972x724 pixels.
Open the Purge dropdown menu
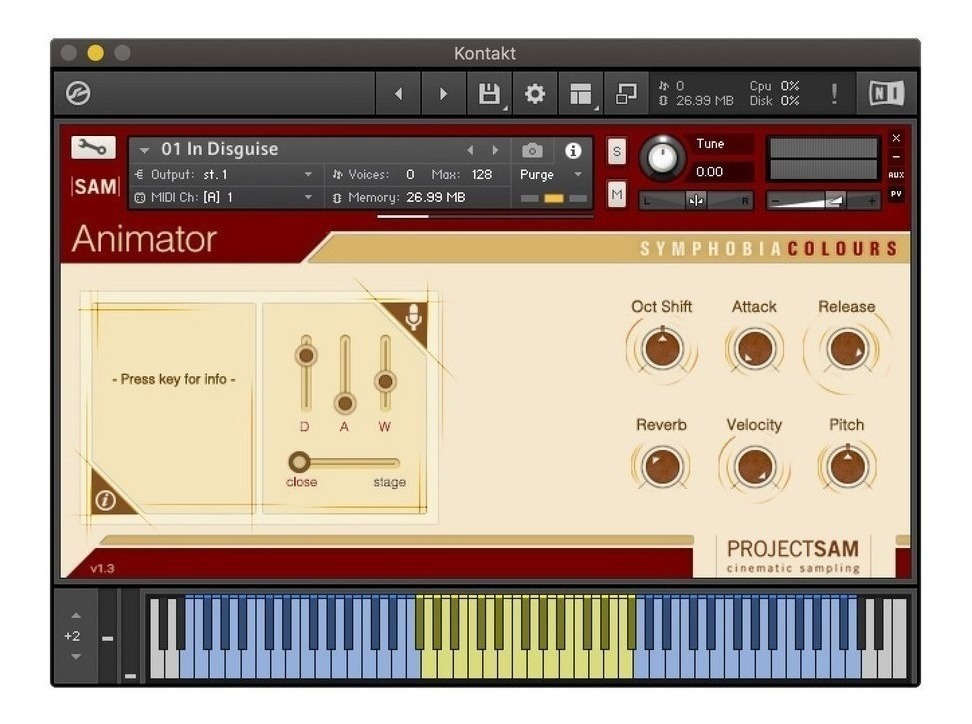pyautogui.click(x=551, y=175)
